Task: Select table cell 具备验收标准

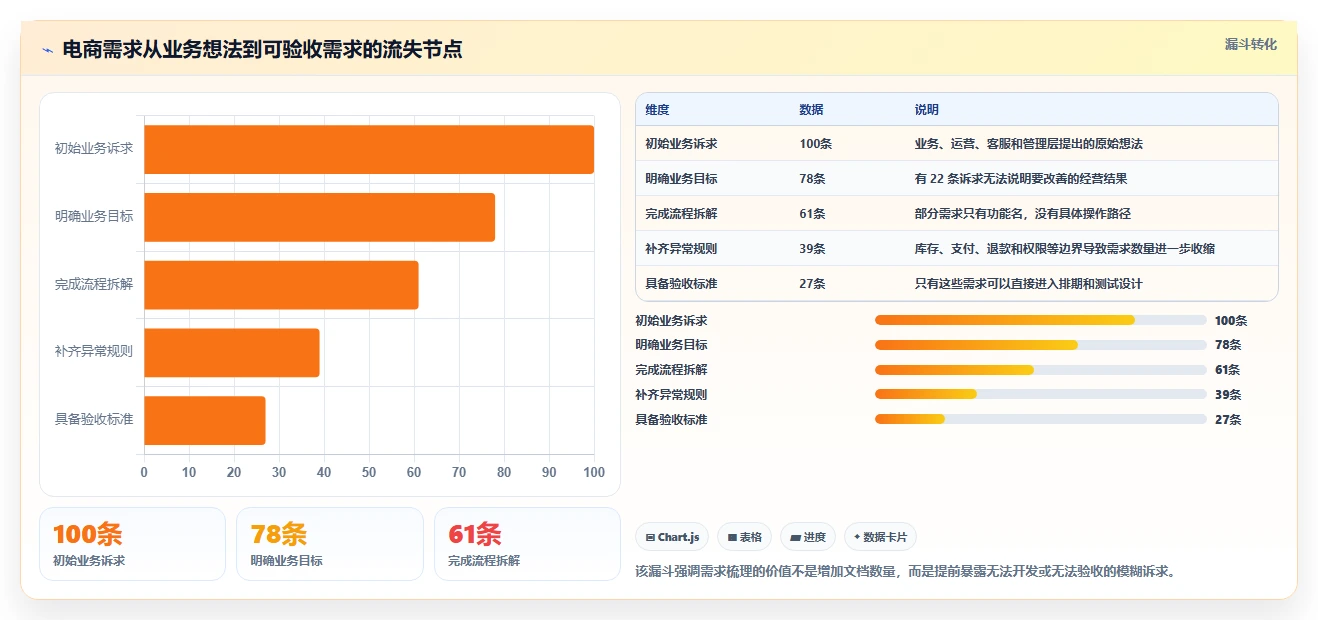Action: coord(681,284)
